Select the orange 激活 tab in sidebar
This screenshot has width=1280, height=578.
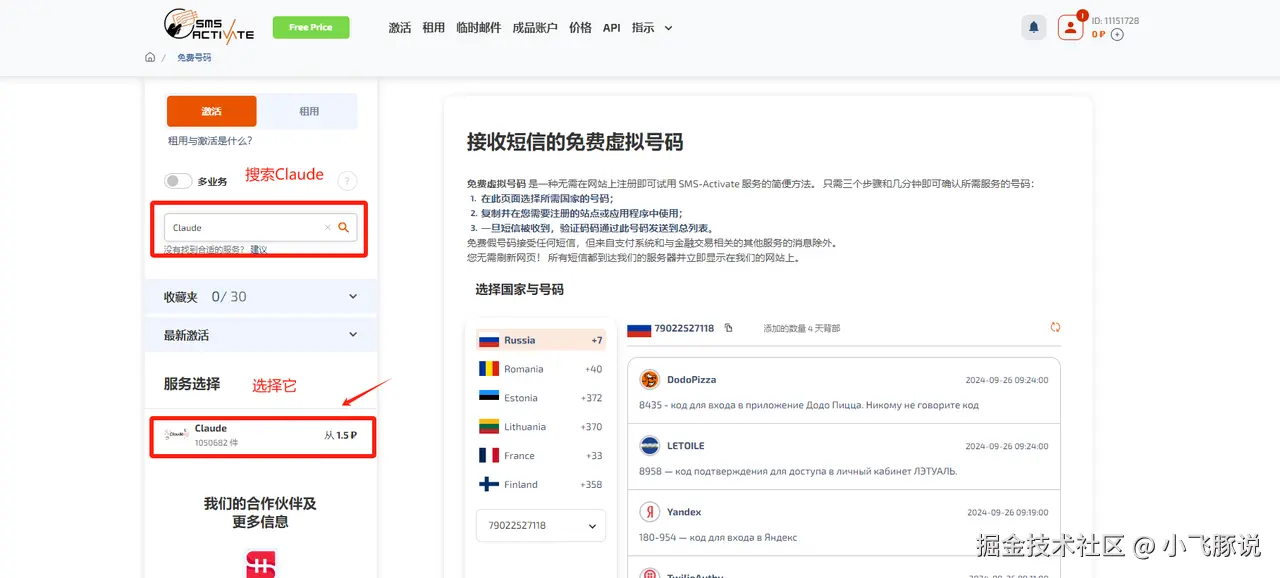click(x=211, y=111)
